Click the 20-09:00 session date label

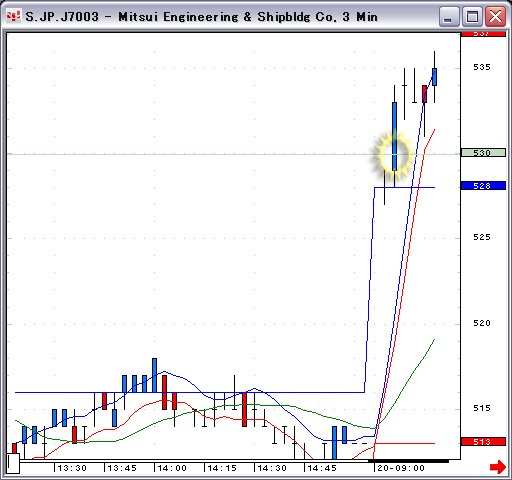click(x=401, y=468)
